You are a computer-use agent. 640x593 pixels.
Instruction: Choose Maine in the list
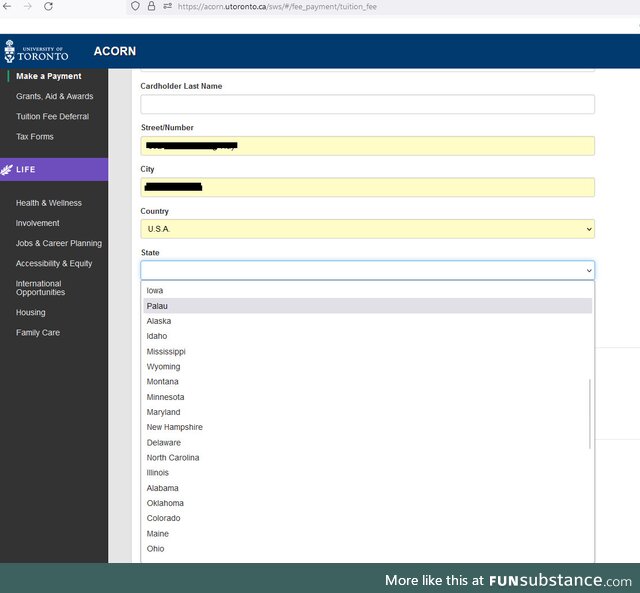[367, 533]
